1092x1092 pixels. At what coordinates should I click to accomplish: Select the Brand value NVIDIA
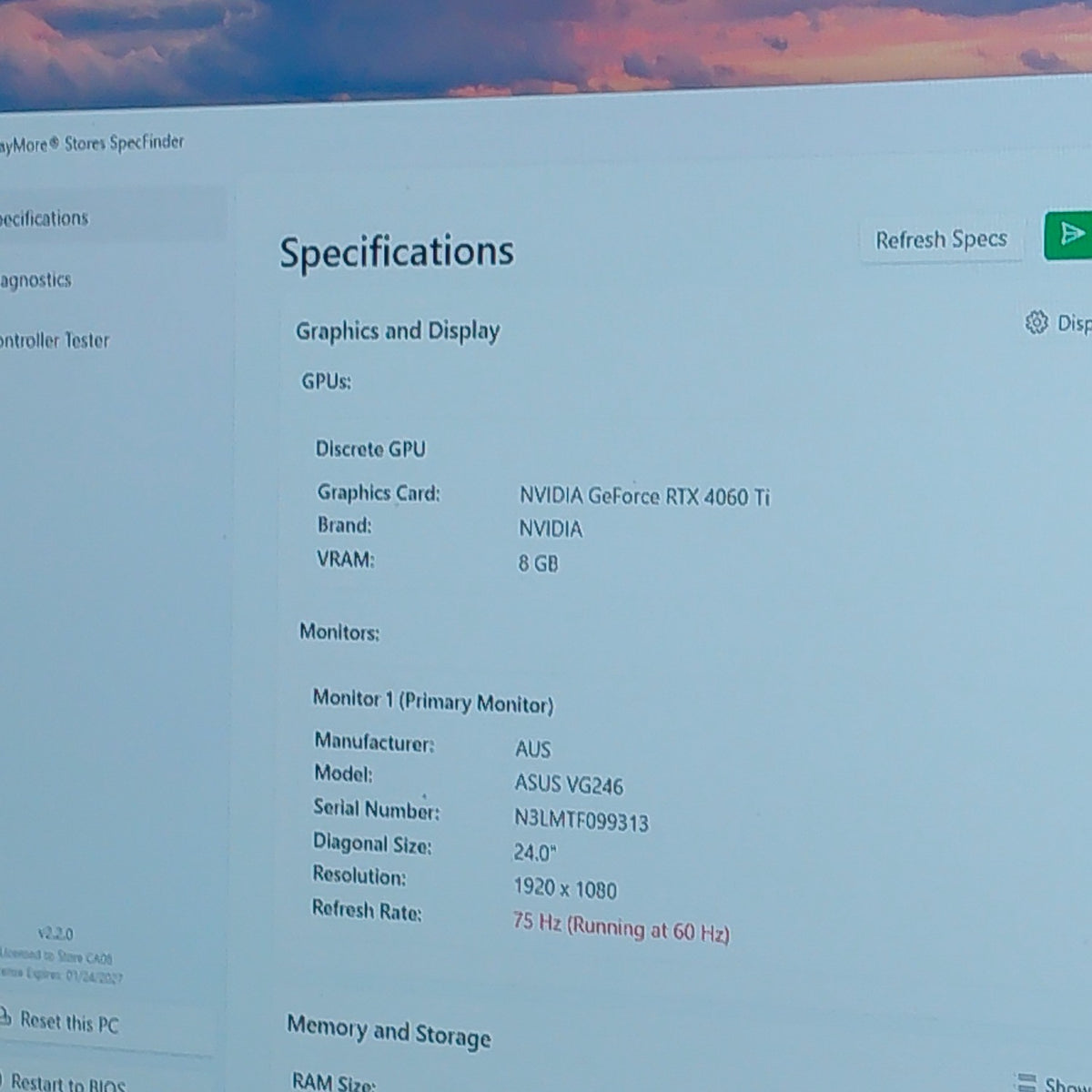551,529
